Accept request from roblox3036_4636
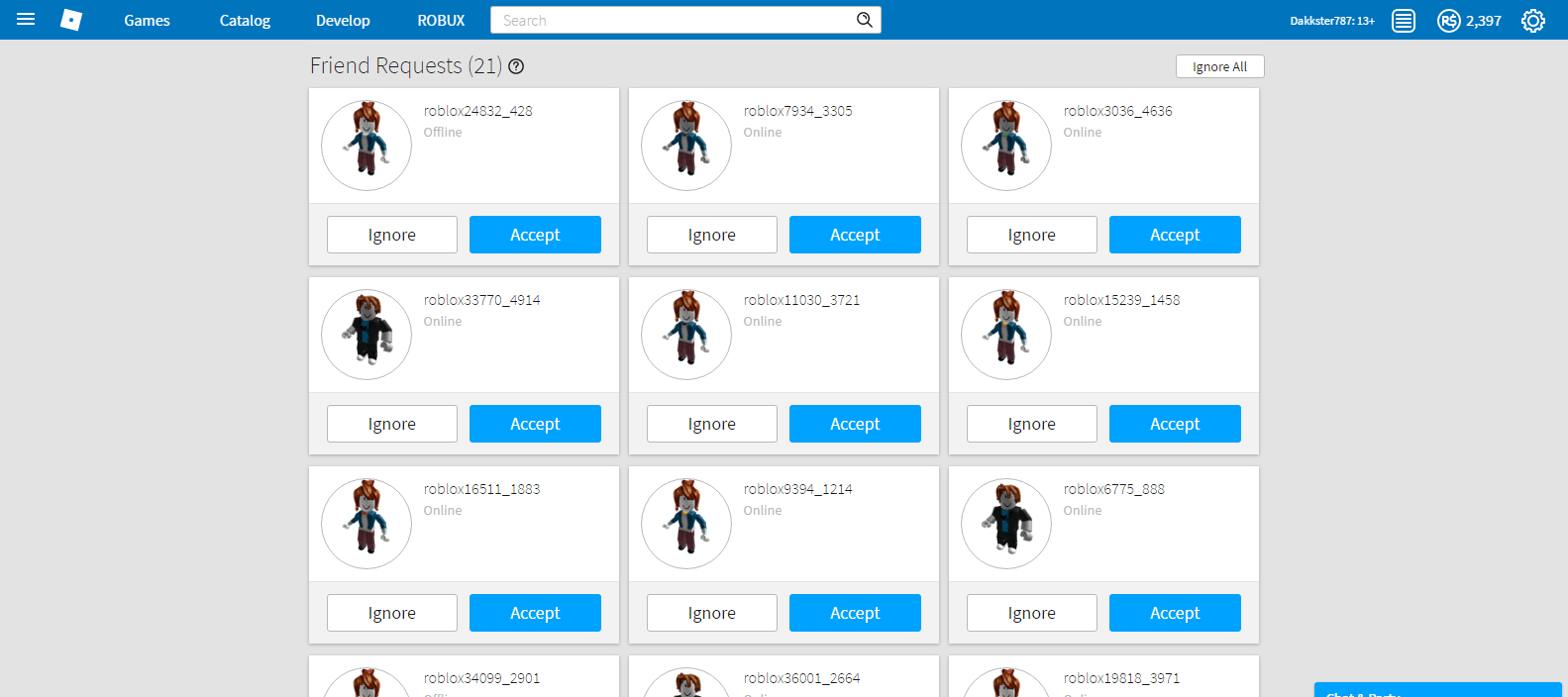The width and height of the screenshot is (1568, 697). (x=1175, y=235)
